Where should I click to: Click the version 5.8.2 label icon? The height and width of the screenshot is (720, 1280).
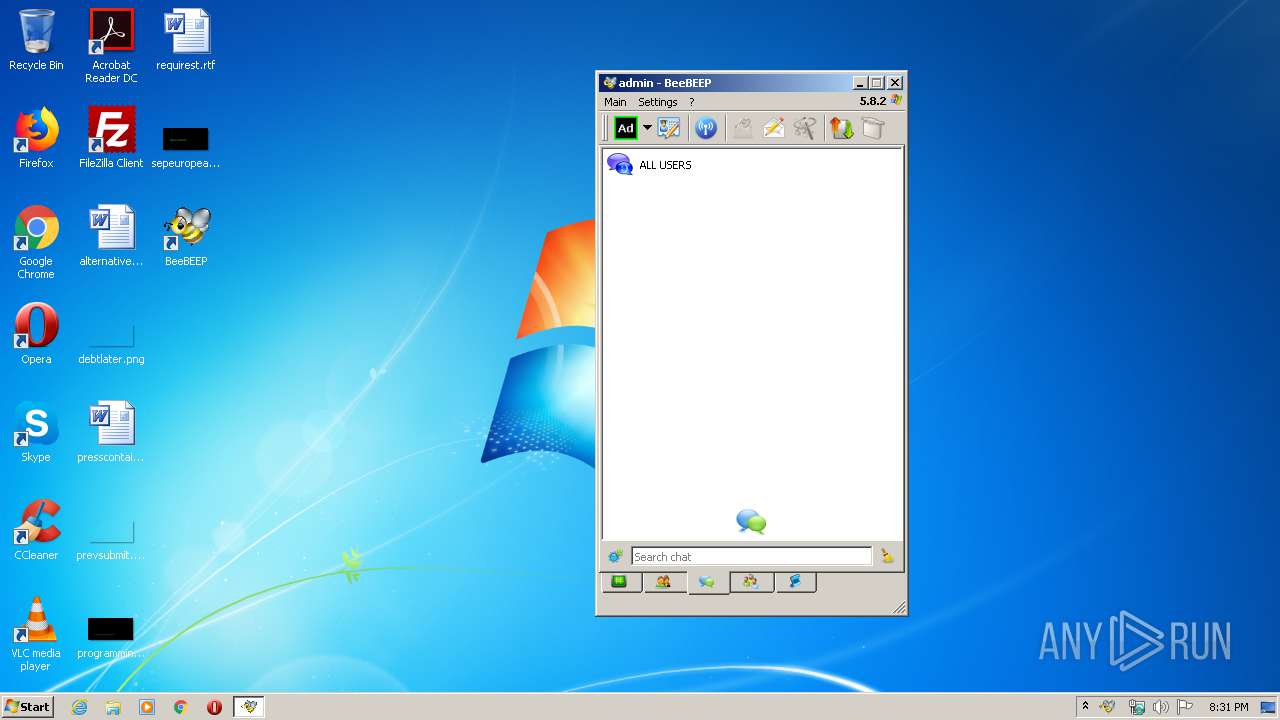896,101
